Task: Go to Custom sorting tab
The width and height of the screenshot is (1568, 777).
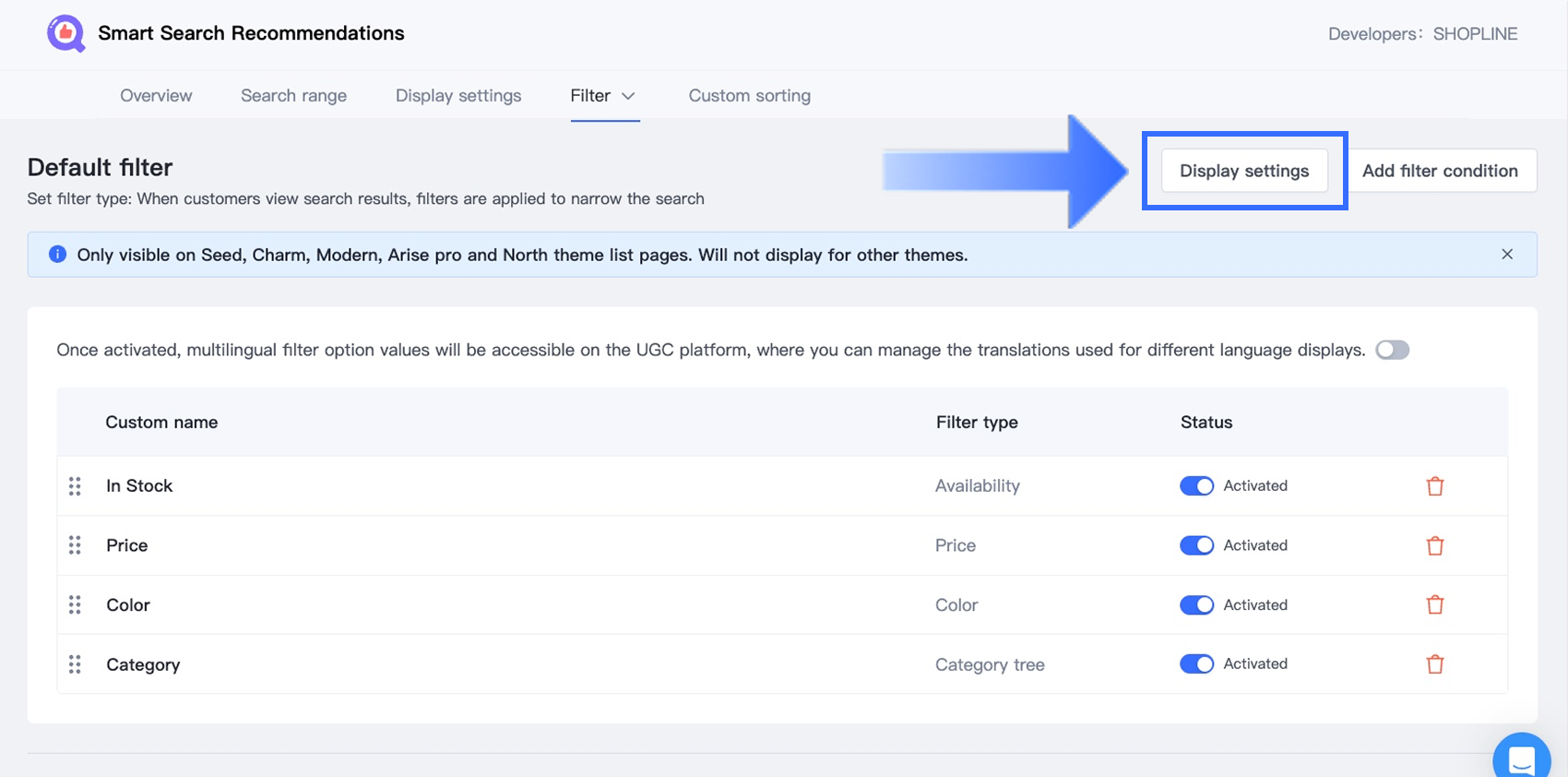Action: click(749, 96)
